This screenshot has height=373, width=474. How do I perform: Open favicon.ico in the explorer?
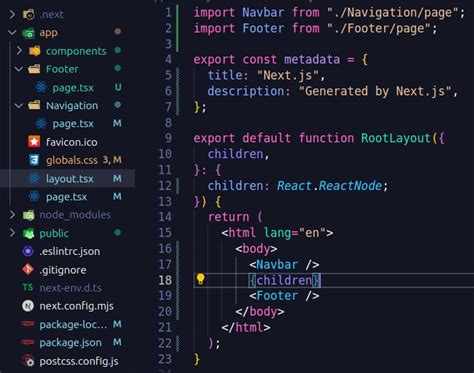[x=72, y=142]
